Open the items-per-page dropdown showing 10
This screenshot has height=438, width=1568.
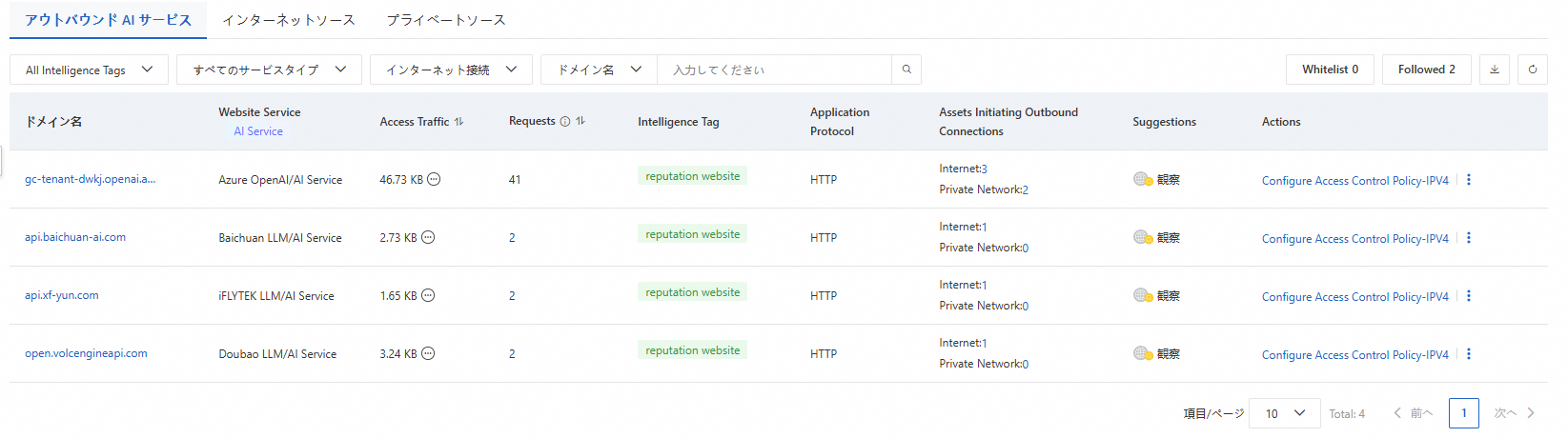[x=1284, y=413]
